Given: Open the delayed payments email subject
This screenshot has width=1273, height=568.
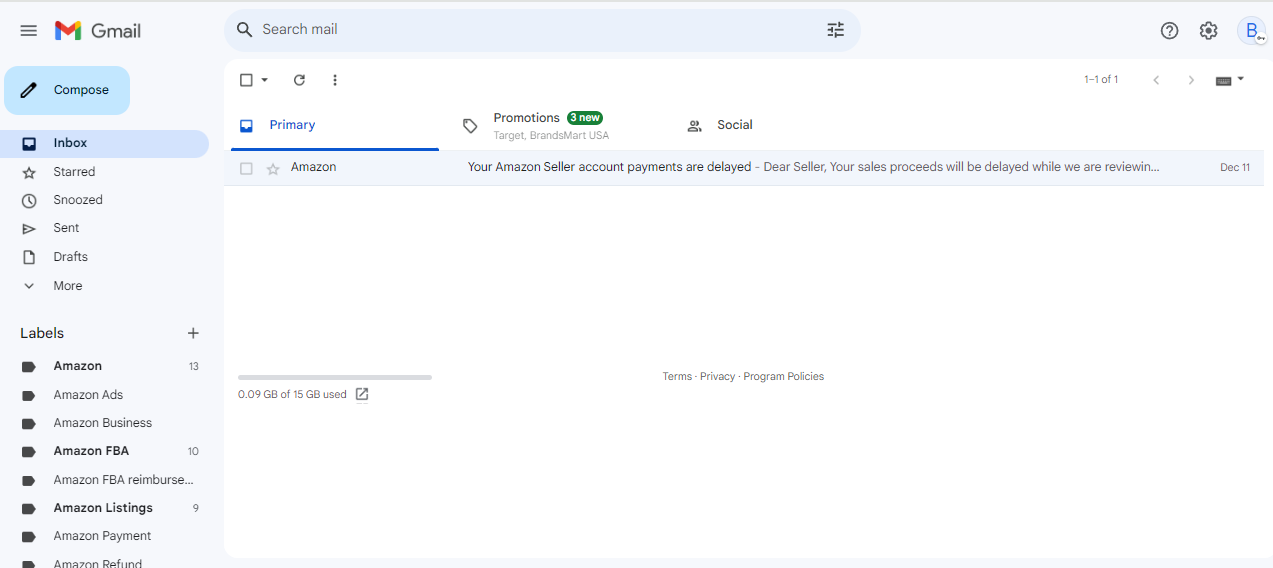Looking at the screenshot, I should (609, 167).
